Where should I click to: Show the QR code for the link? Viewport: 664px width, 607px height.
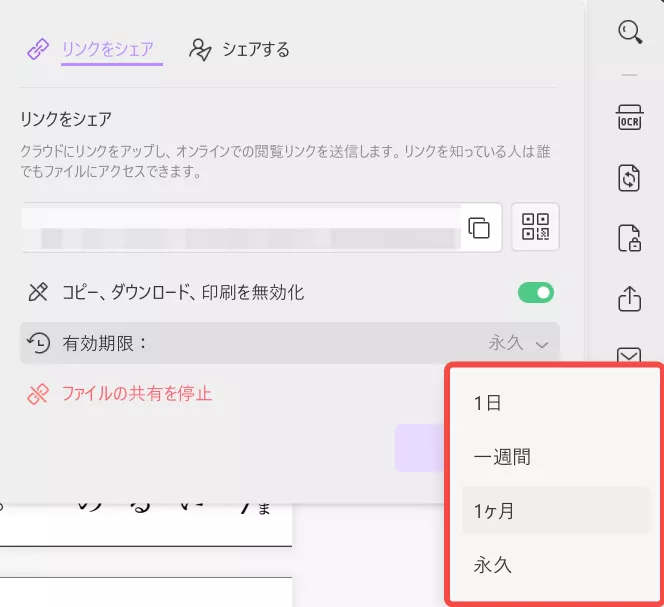535,227
